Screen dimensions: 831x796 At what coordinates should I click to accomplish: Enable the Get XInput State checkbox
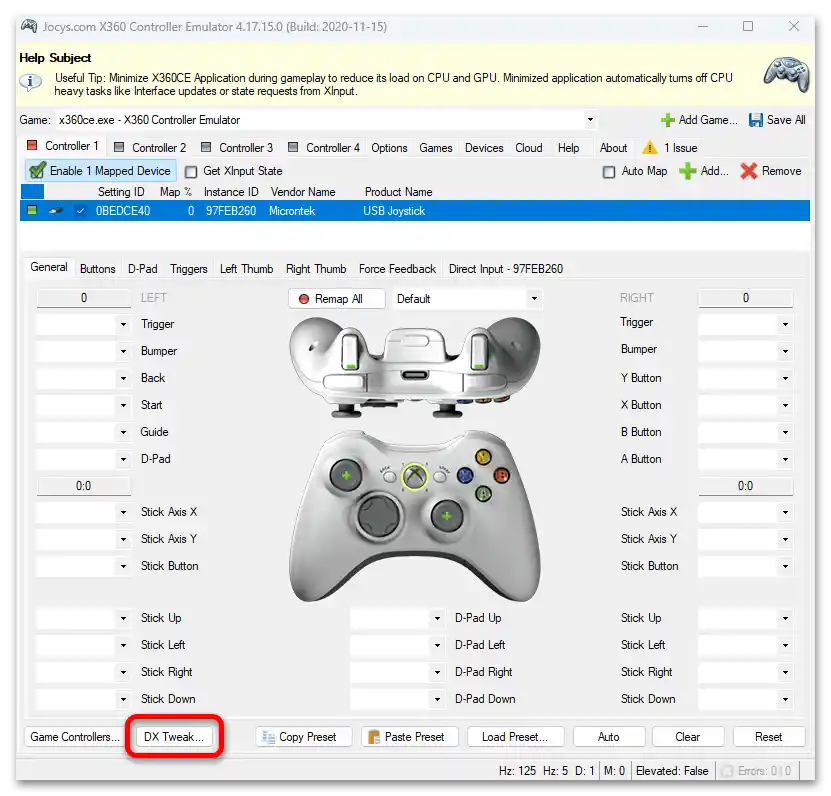pos(190,170)
